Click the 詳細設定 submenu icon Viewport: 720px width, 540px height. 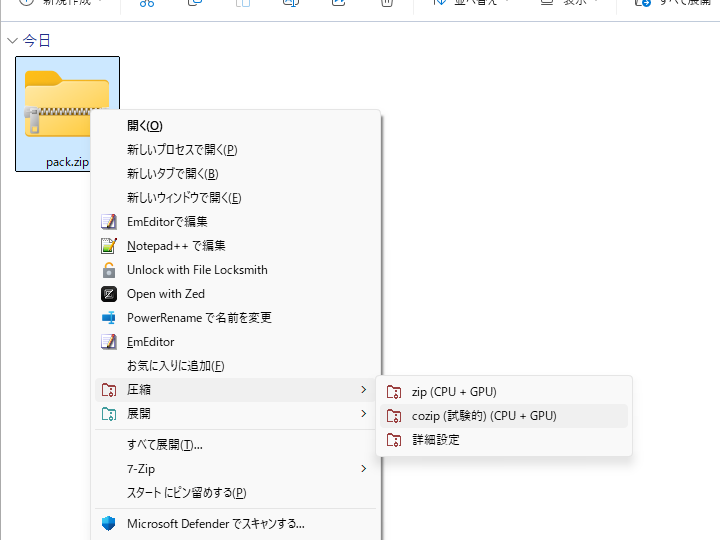[394, 440]
